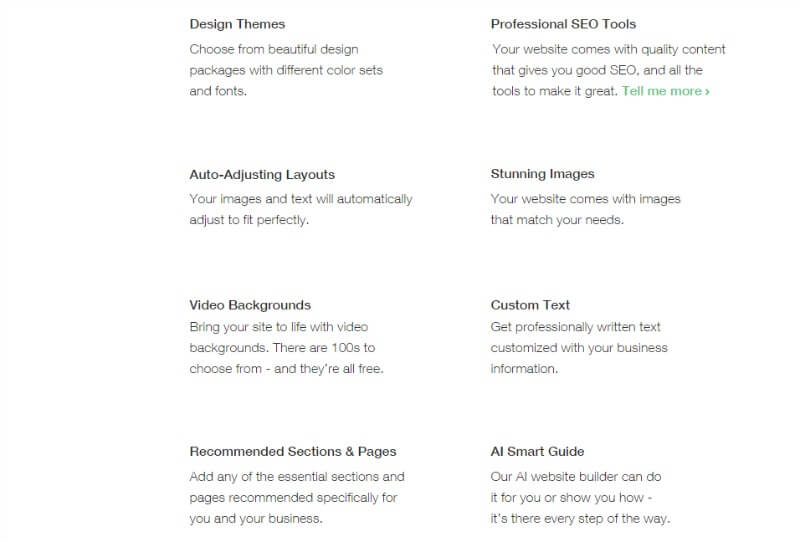This screenshot has height=542, width=800.
Task: Select the Auto-Adjusting Layouts heading
Action: (262, 175)
